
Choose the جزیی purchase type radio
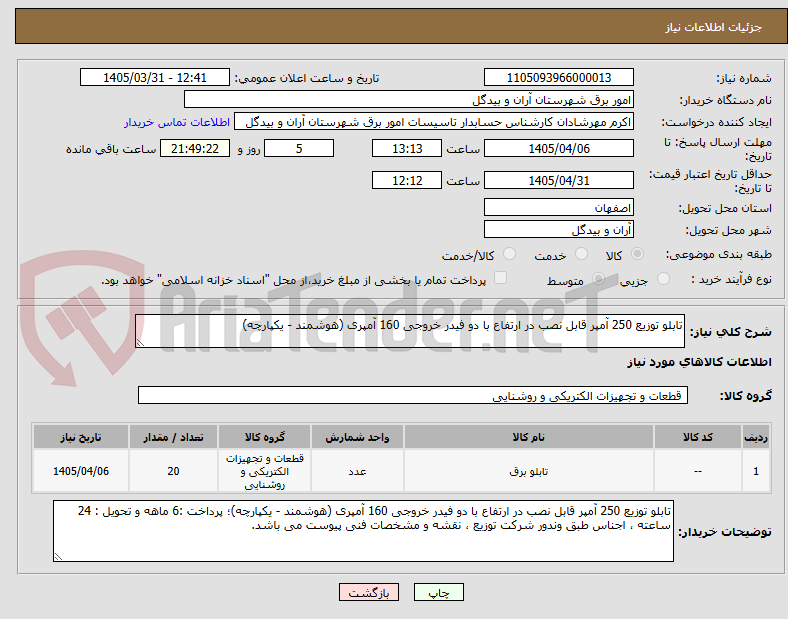click(663, 279)
